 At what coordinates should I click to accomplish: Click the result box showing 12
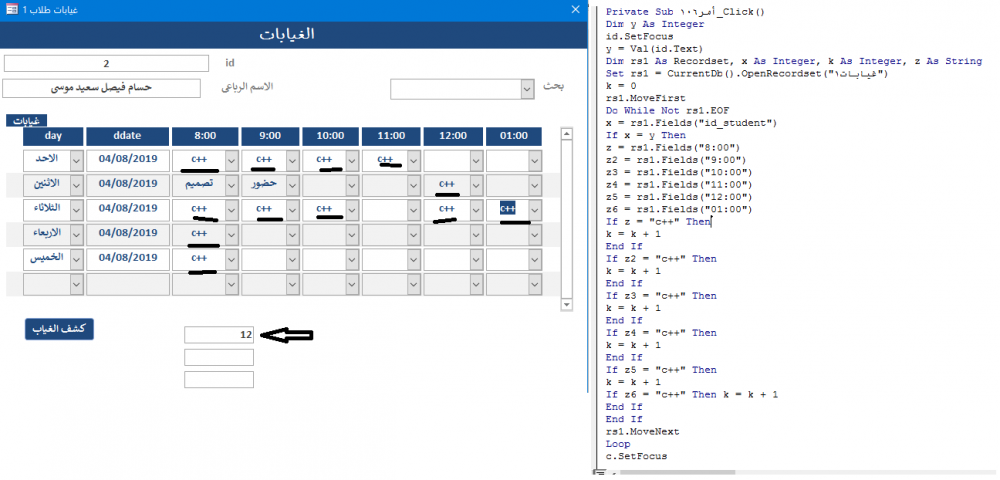pos(219,335)
